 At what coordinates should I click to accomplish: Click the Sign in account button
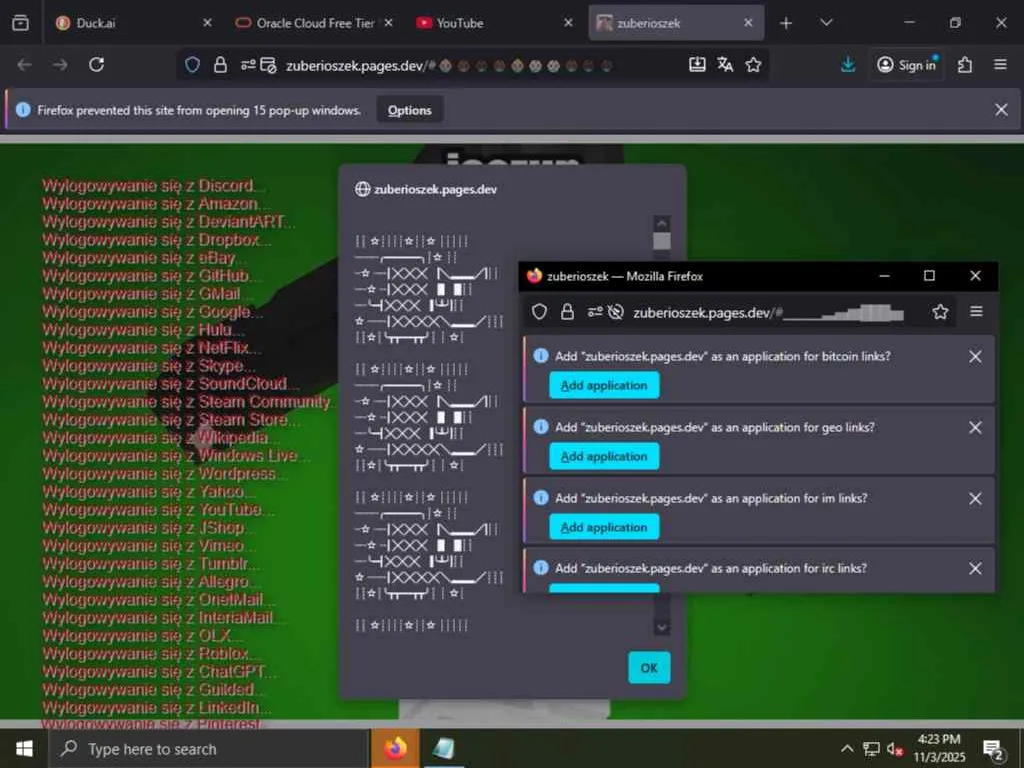click(x=906, y=65)
